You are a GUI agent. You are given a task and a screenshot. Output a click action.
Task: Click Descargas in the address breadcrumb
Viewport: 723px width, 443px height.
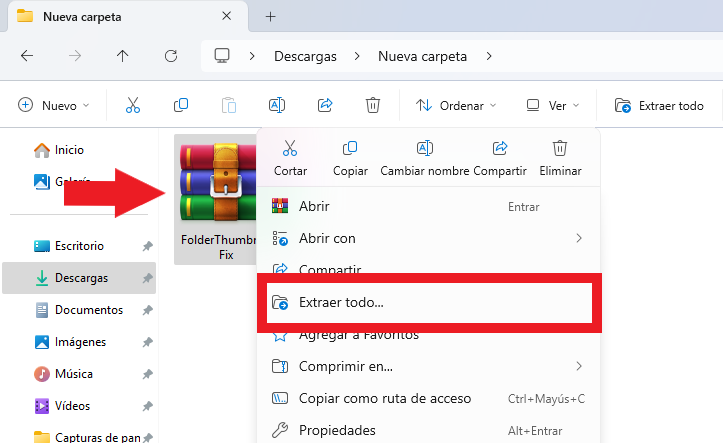point(305,56)
